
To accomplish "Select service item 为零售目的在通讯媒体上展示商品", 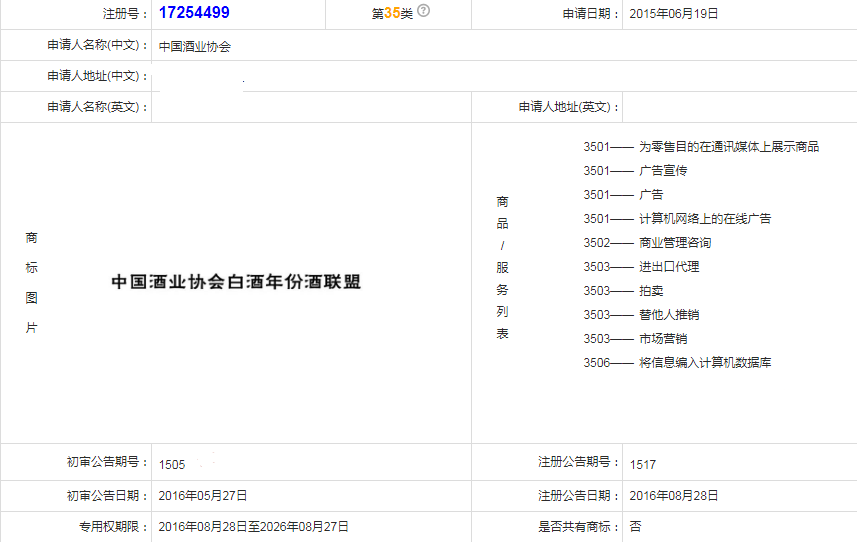I will [x=729, y=146].
